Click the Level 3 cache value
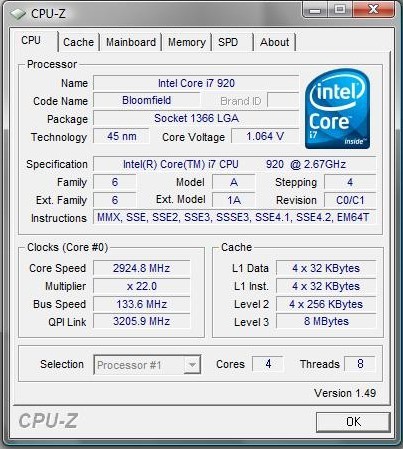This screenshot has height=449, width=403. (326, 321)
